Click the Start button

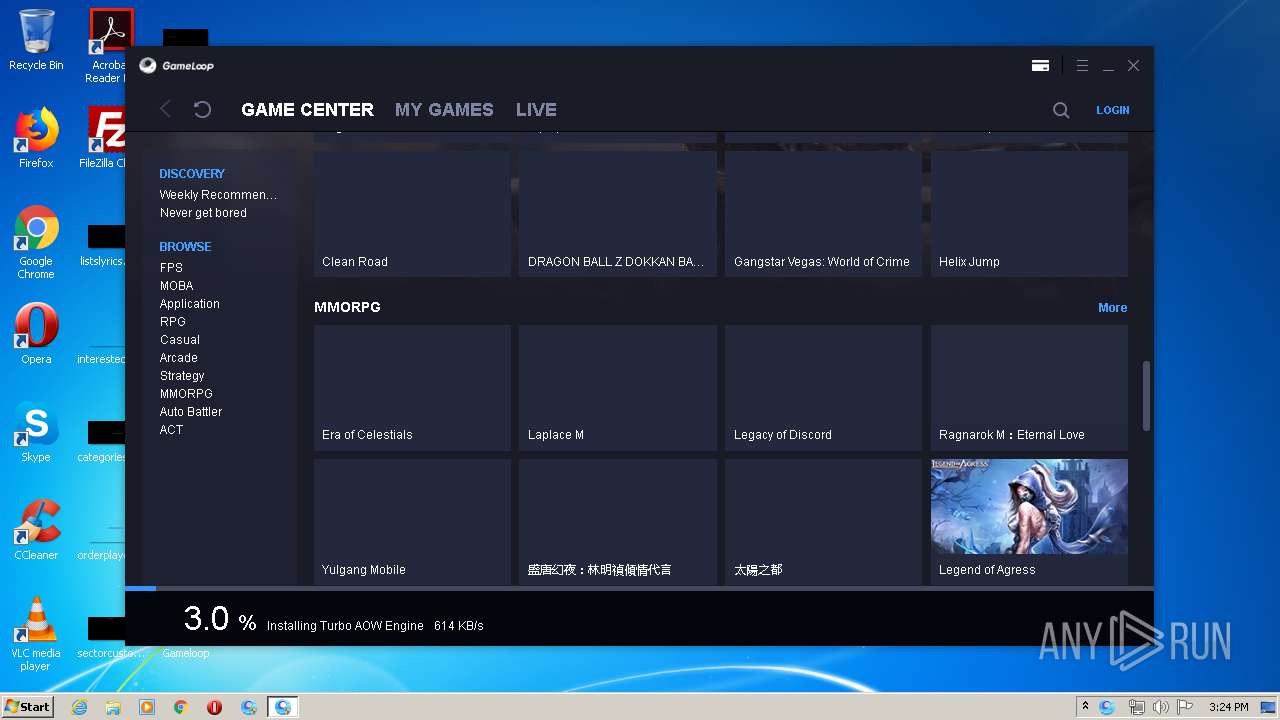(x=27, y=707)
